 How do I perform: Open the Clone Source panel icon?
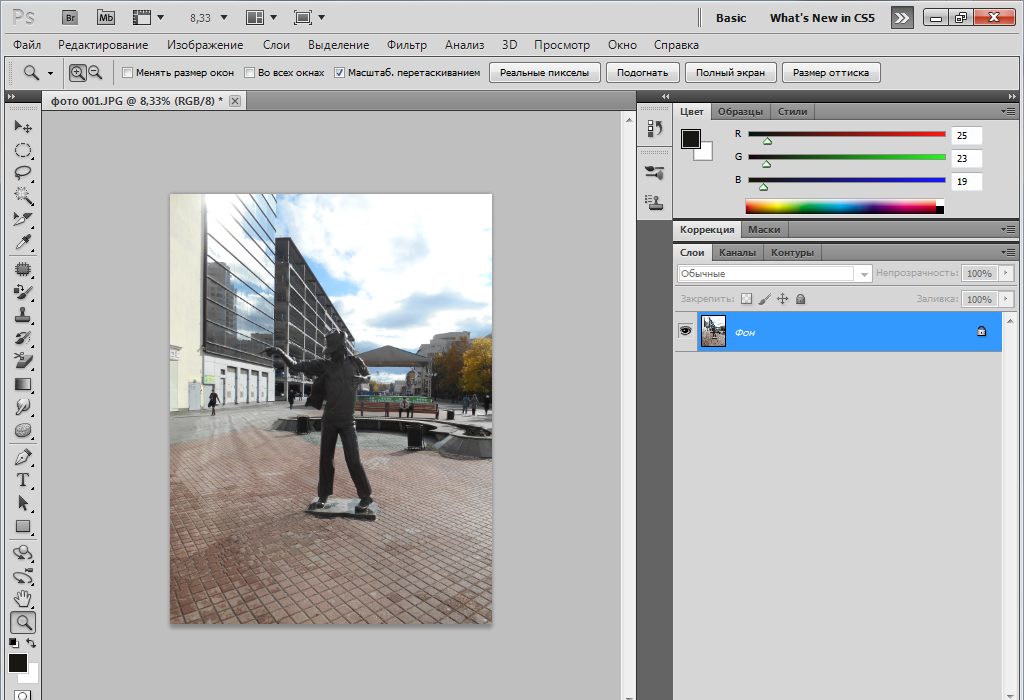tap(654, 202)
